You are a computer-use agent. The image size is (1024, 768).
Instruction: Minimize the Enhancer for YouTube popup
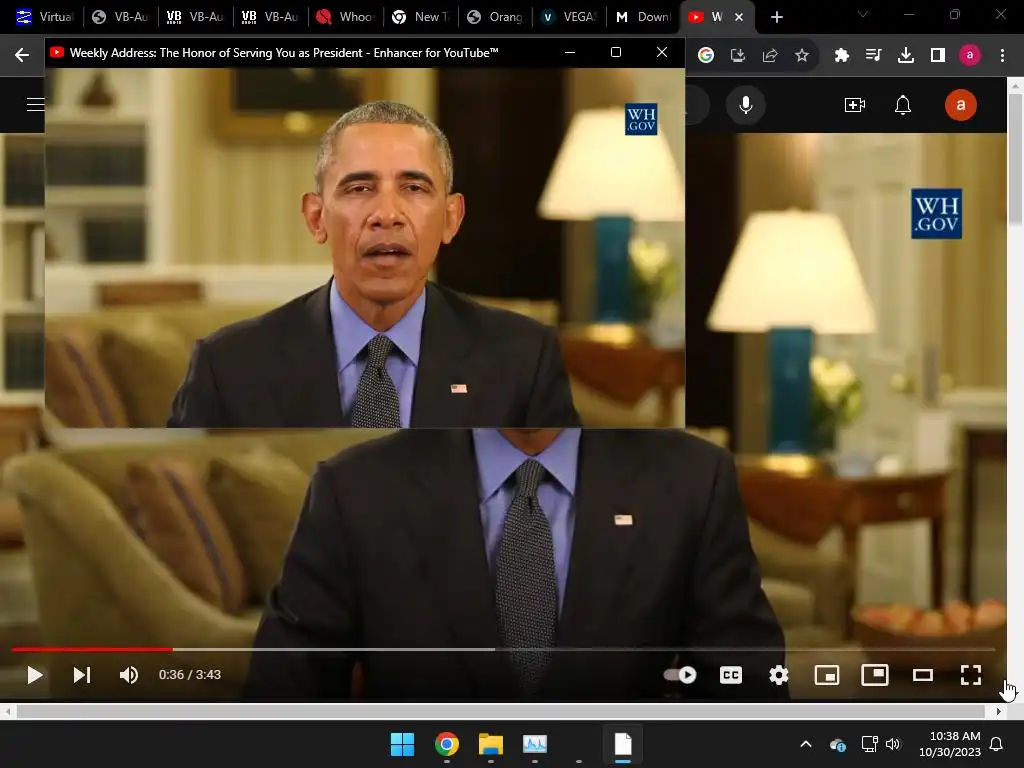pos(569,52)
